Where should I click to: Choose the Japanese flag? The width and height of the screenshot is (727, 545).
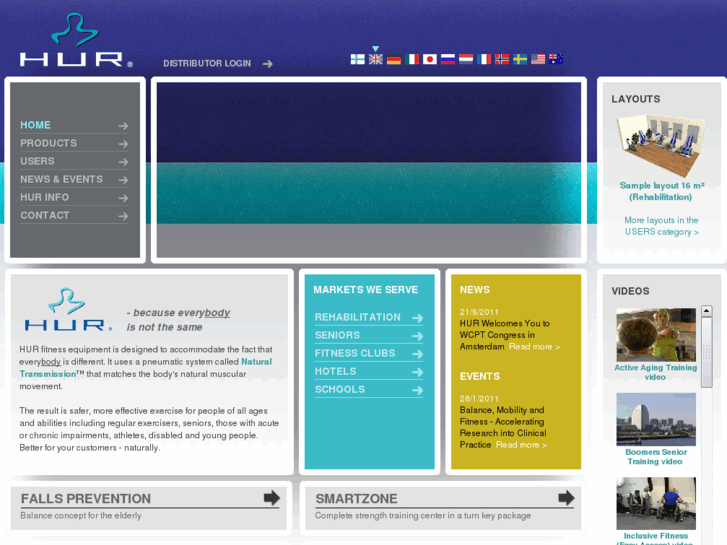430,59
